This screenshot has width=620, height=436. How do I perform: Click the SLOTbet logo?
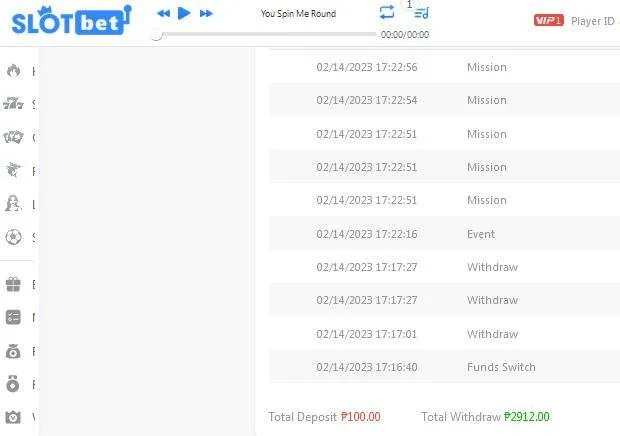[71, 21]
